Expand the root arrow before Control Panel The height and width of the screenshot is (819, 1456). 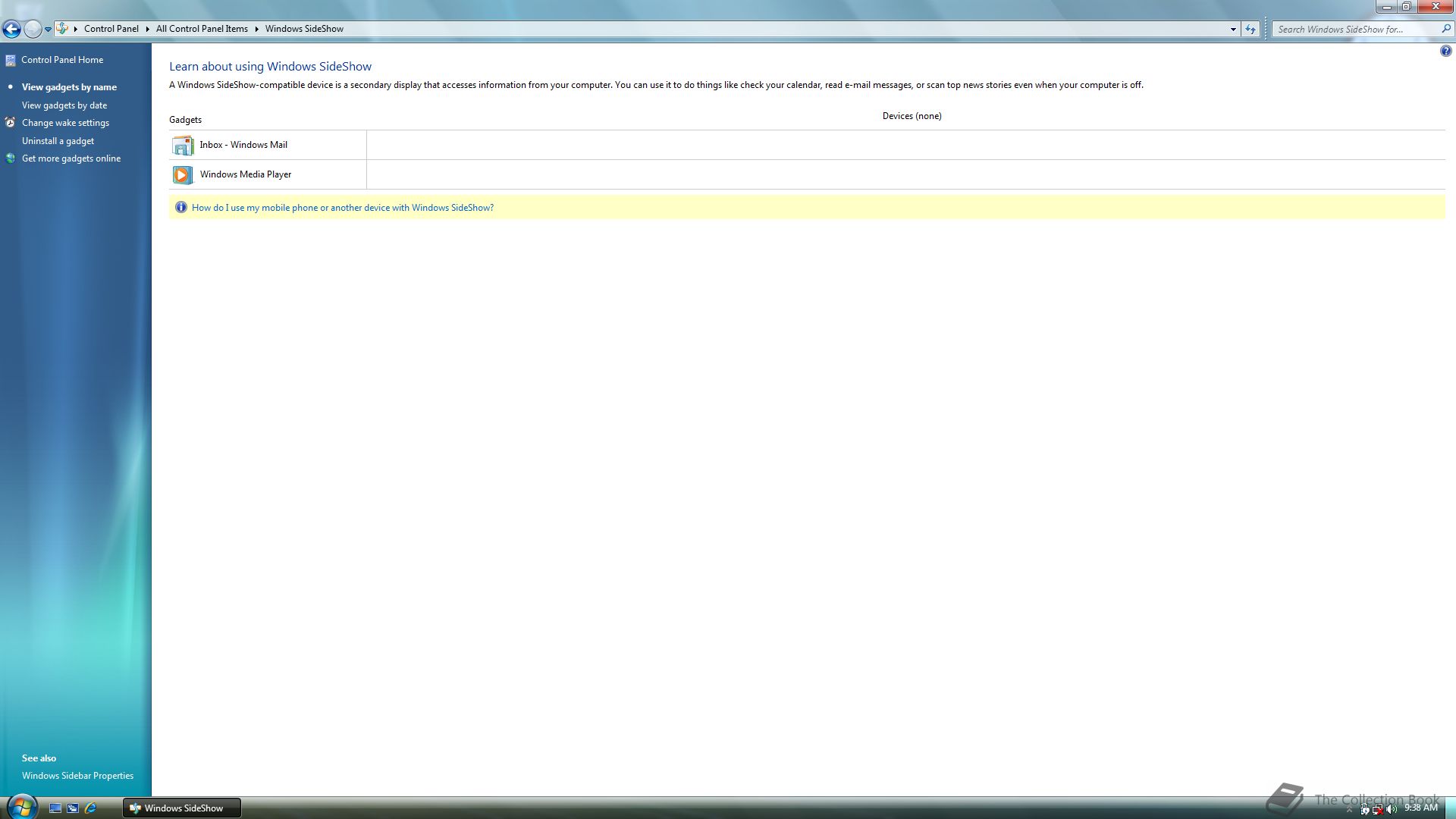[x=75, y=29]
